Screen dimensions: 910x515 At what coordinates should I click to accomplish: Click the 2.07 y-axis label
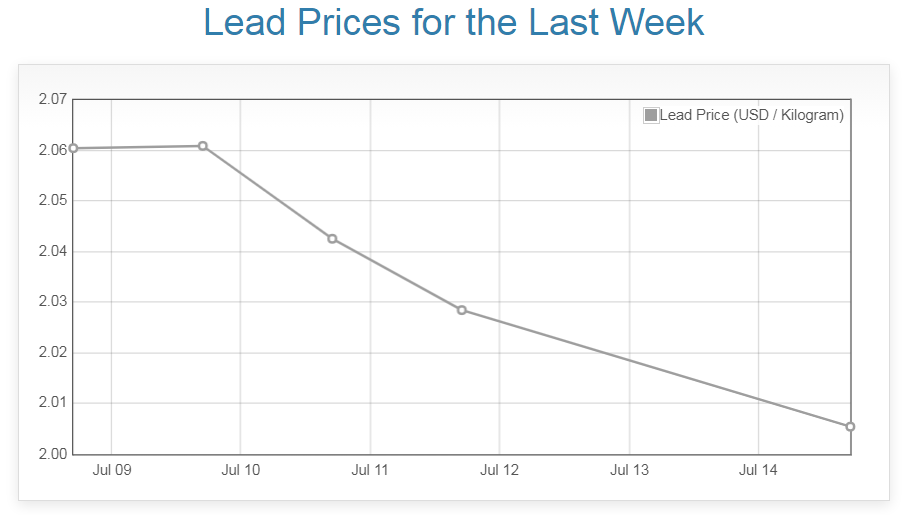[x=52, y=99]
